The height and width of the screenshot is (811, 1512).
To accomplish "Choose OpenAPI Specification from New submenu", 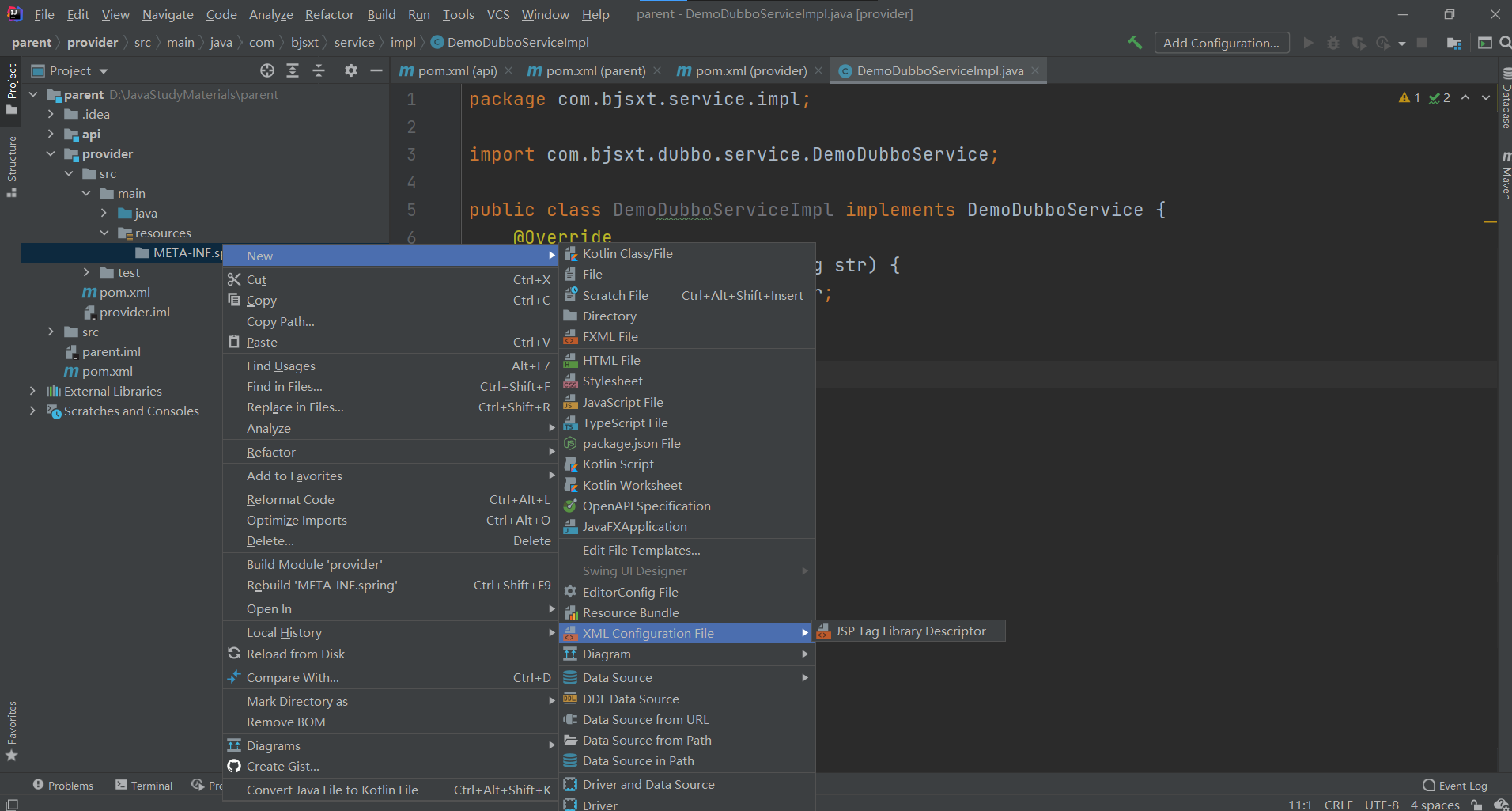I will tap(686, 506).
